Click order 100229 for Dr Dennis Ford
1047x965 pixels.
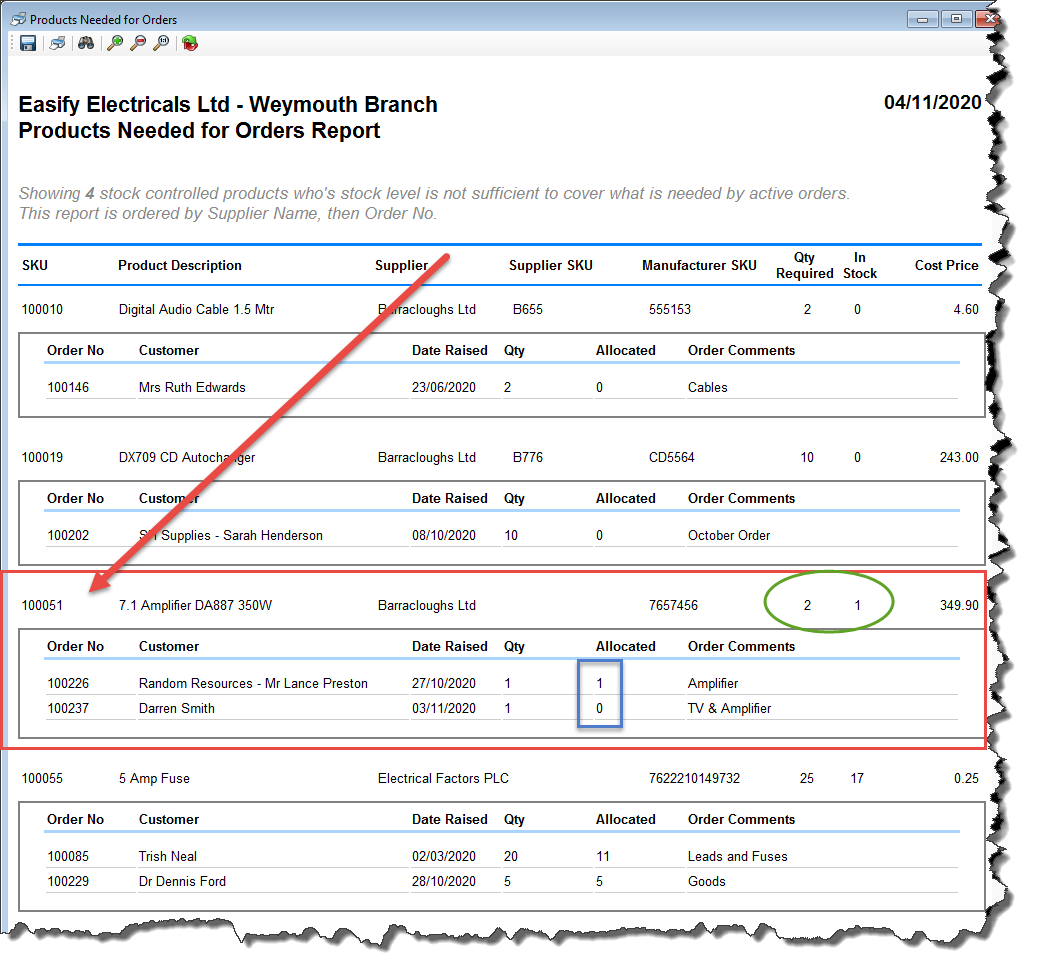click(x=68, y=881)
